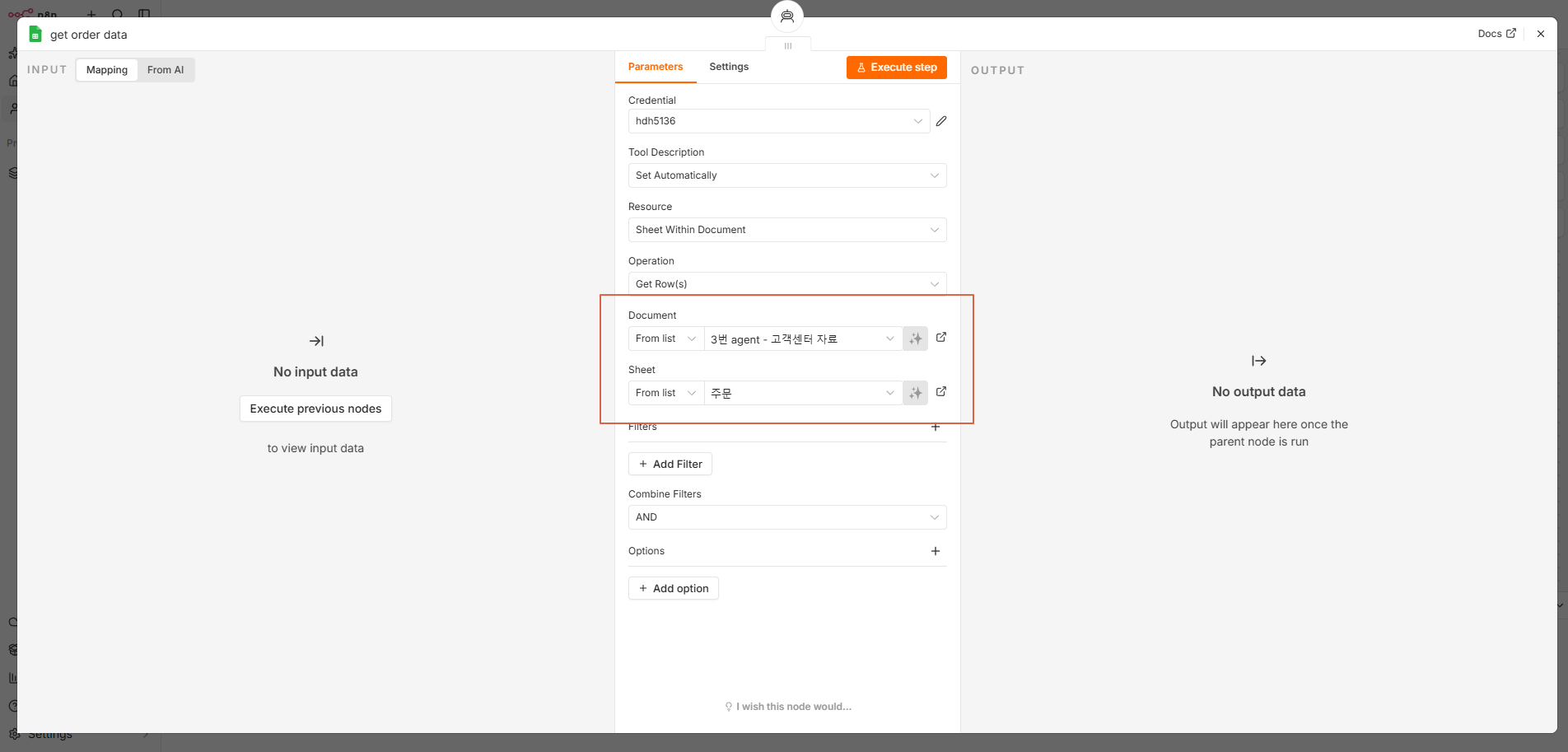Change the Sheet mode From list selector
1568x752 pixels.
tap(666, 393)
